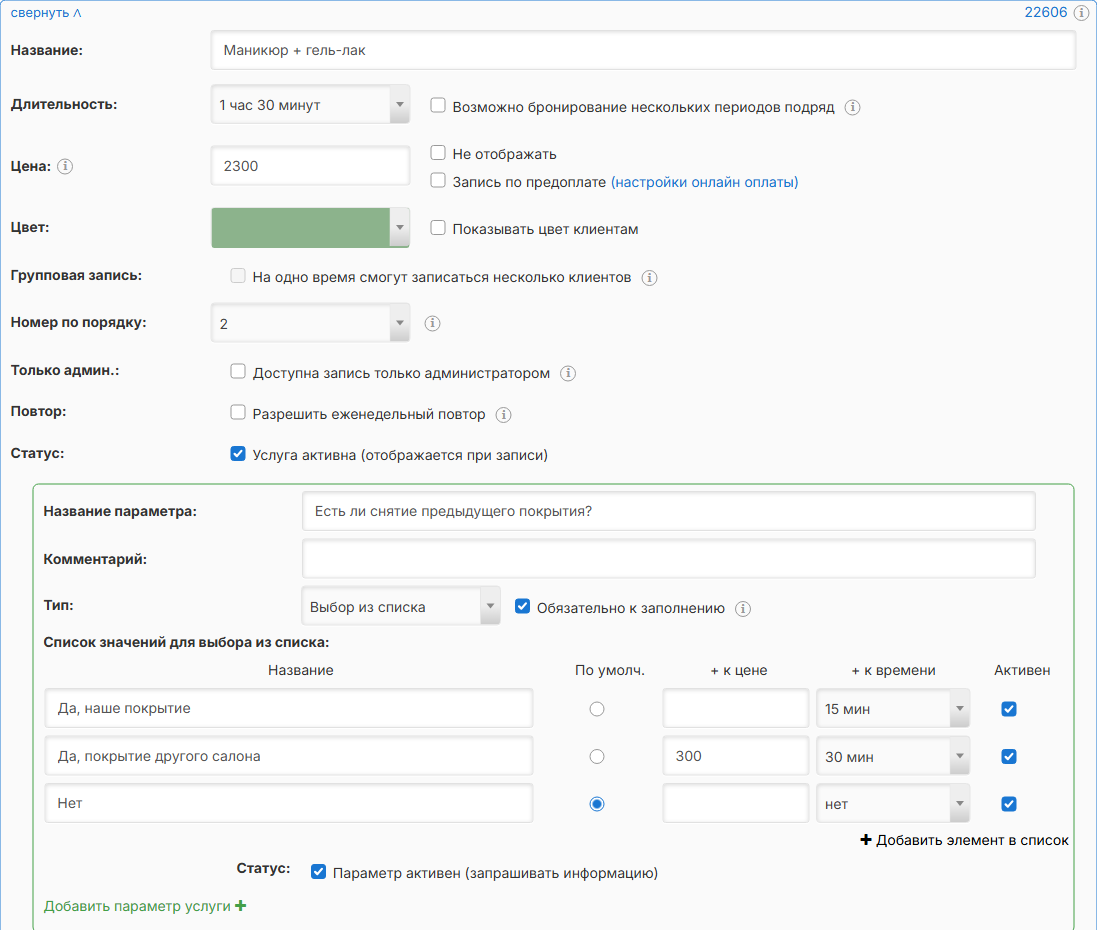This screenshot has width=1097, height=930.
Task: Open the service ID 22606 link
Action: click(1046, 13)
